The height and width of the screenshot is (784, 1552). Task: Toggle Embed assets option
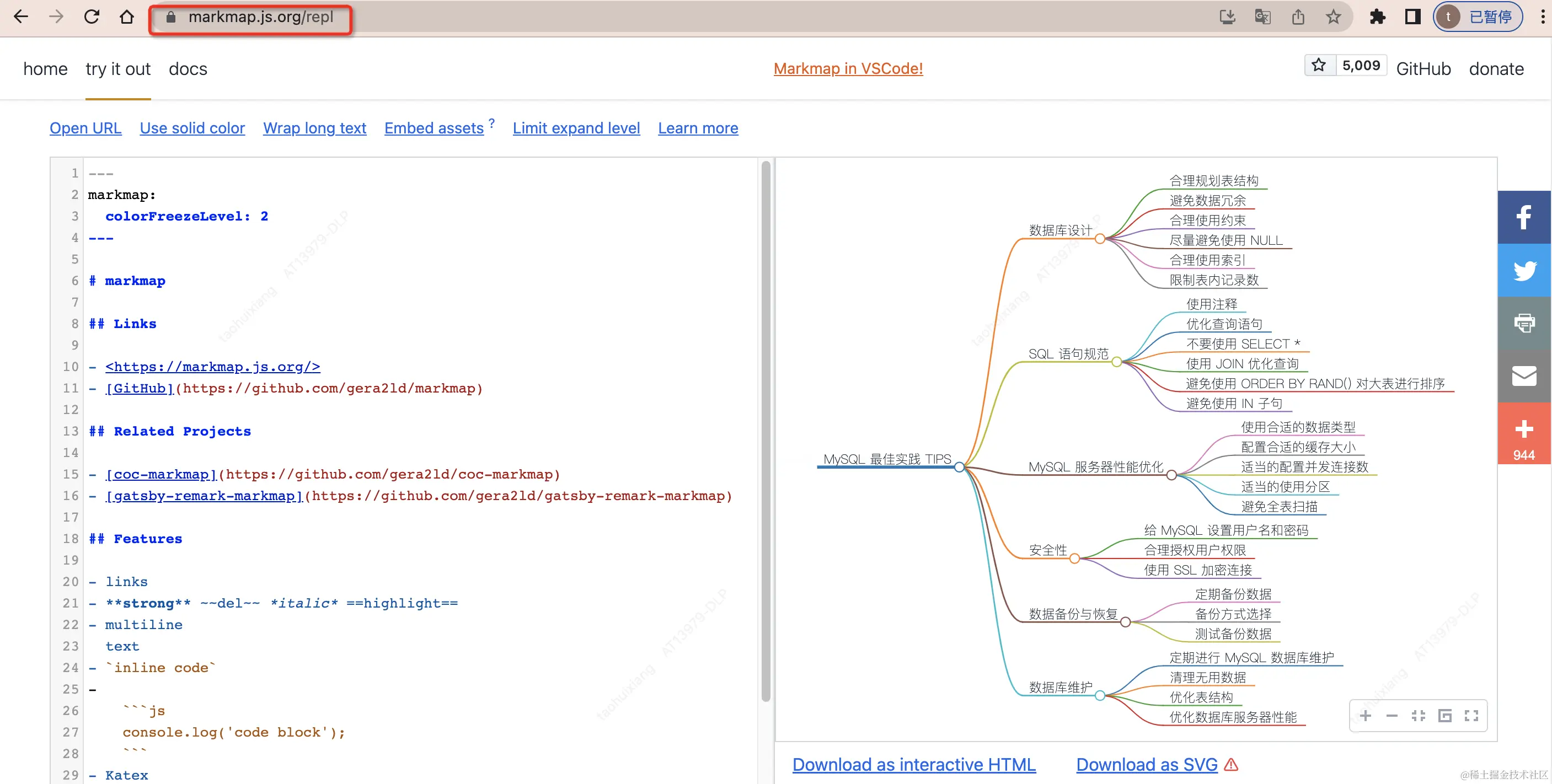tap(434, 128)
